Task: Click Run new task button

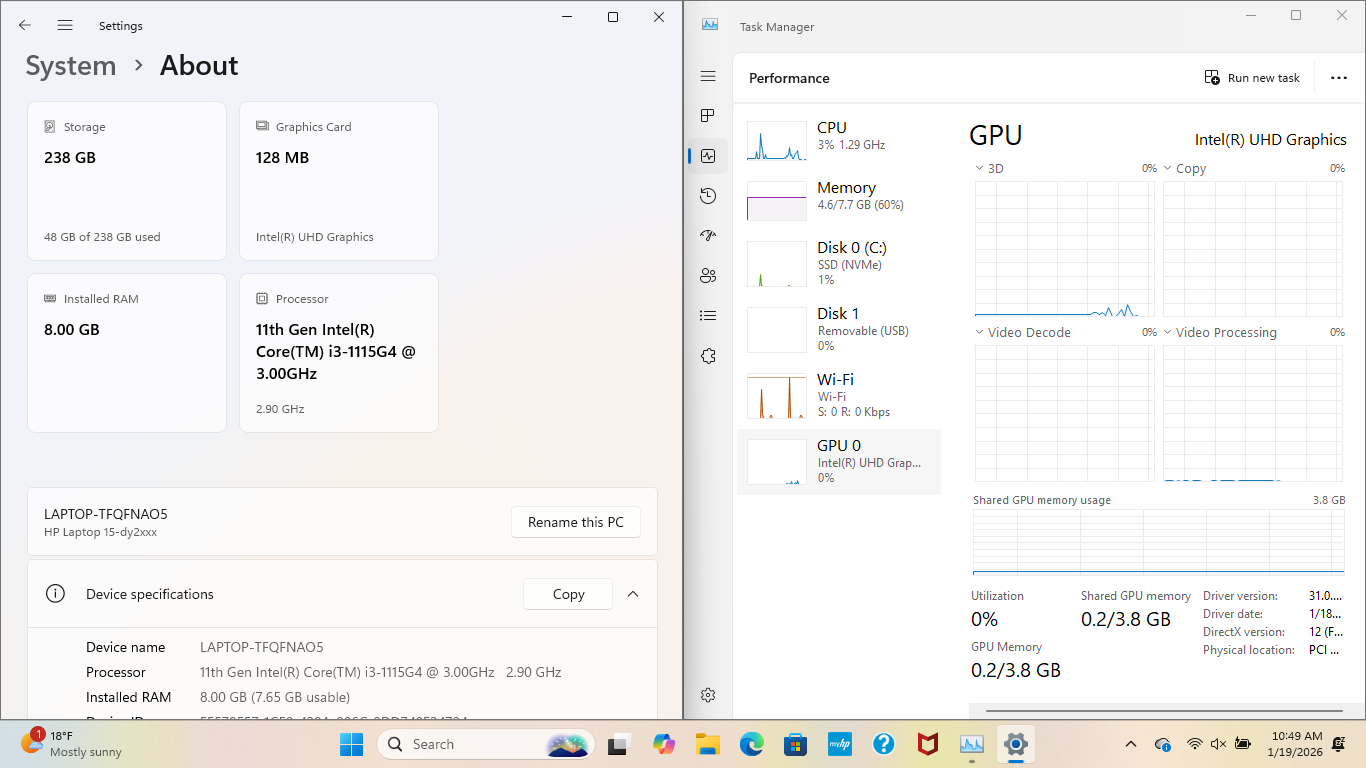Action: click(1252, 78)
